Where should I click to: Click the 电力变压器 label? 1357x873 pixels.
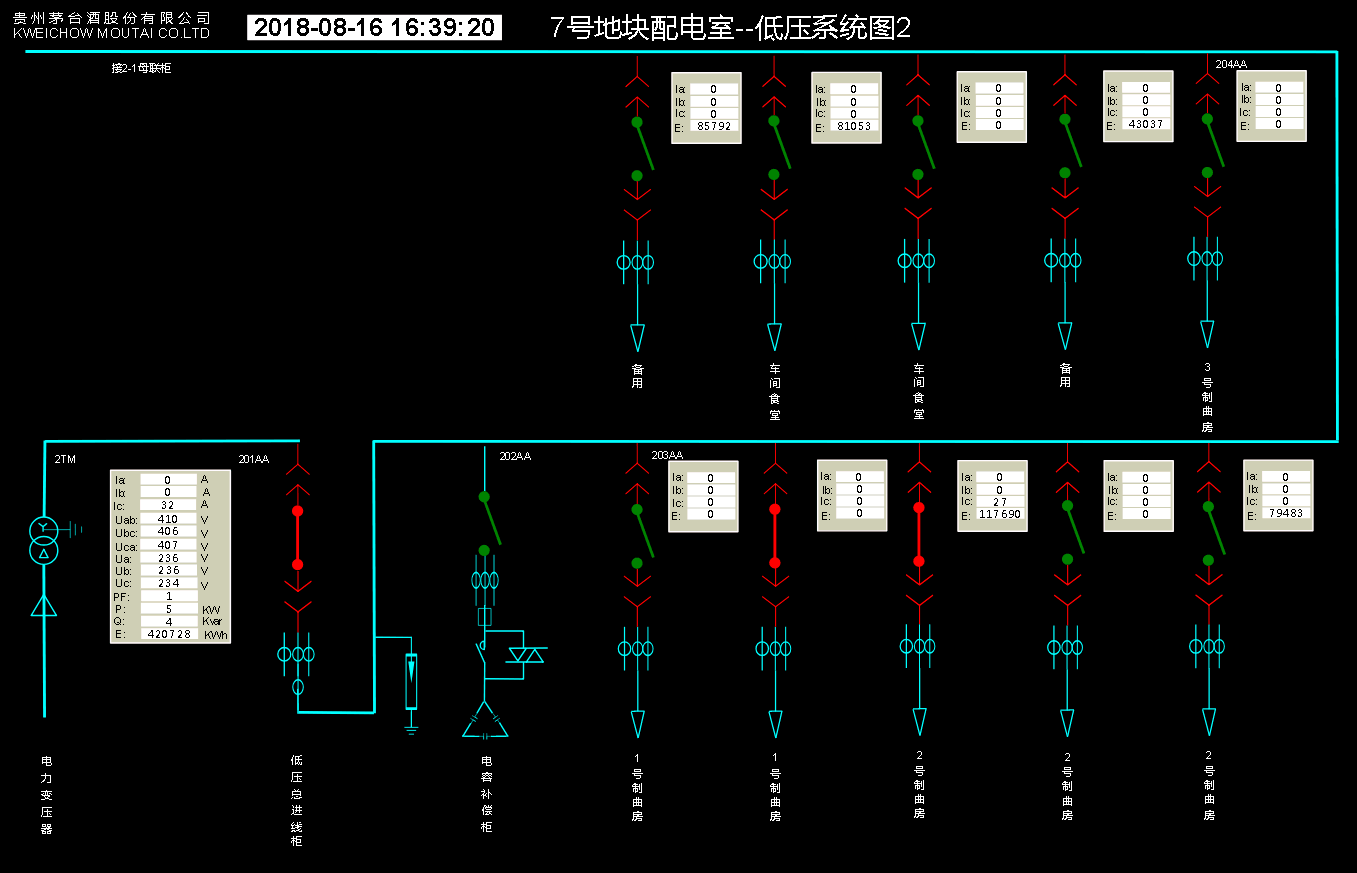[46, 795]
